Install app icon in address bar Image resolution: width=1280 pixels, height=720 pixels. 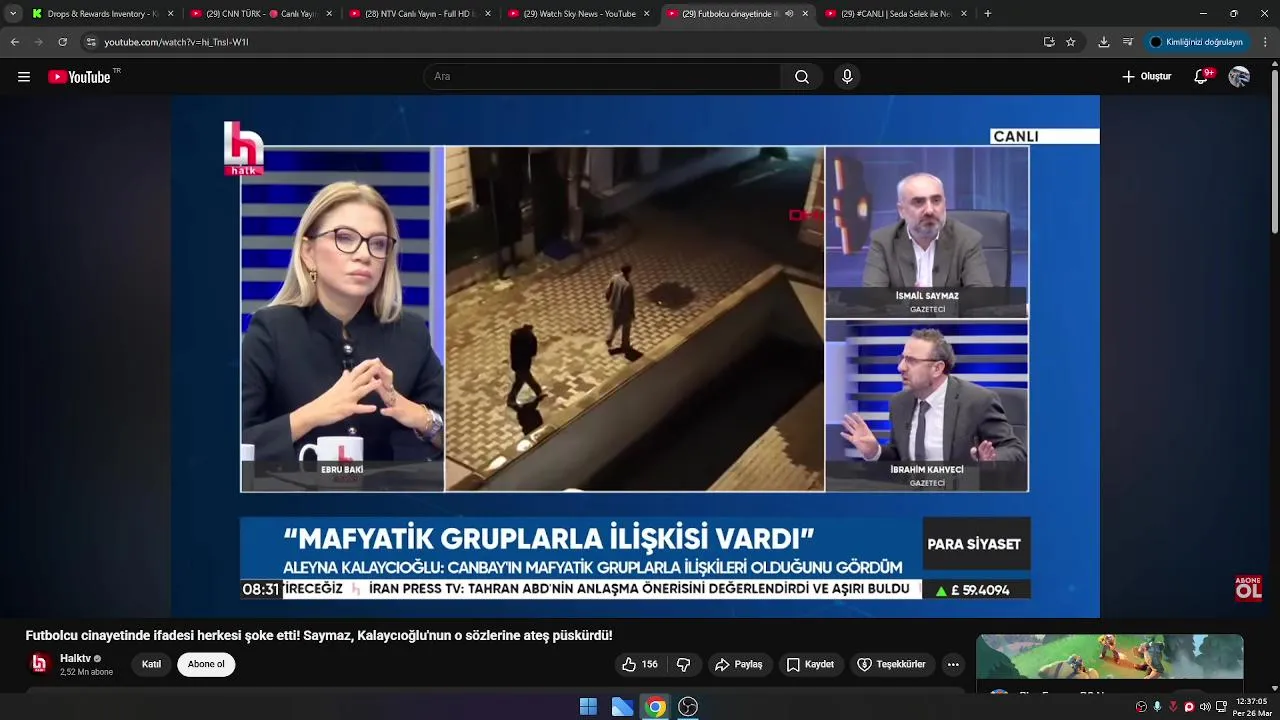pyautogui.click(x=1049, y=42)
